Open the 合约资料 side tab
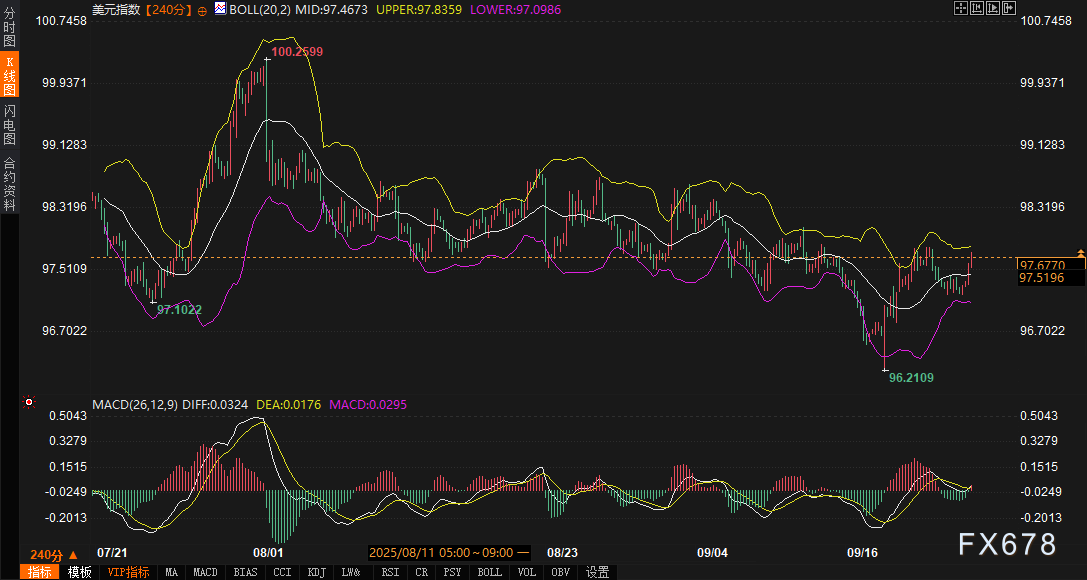 pos(9,184)
